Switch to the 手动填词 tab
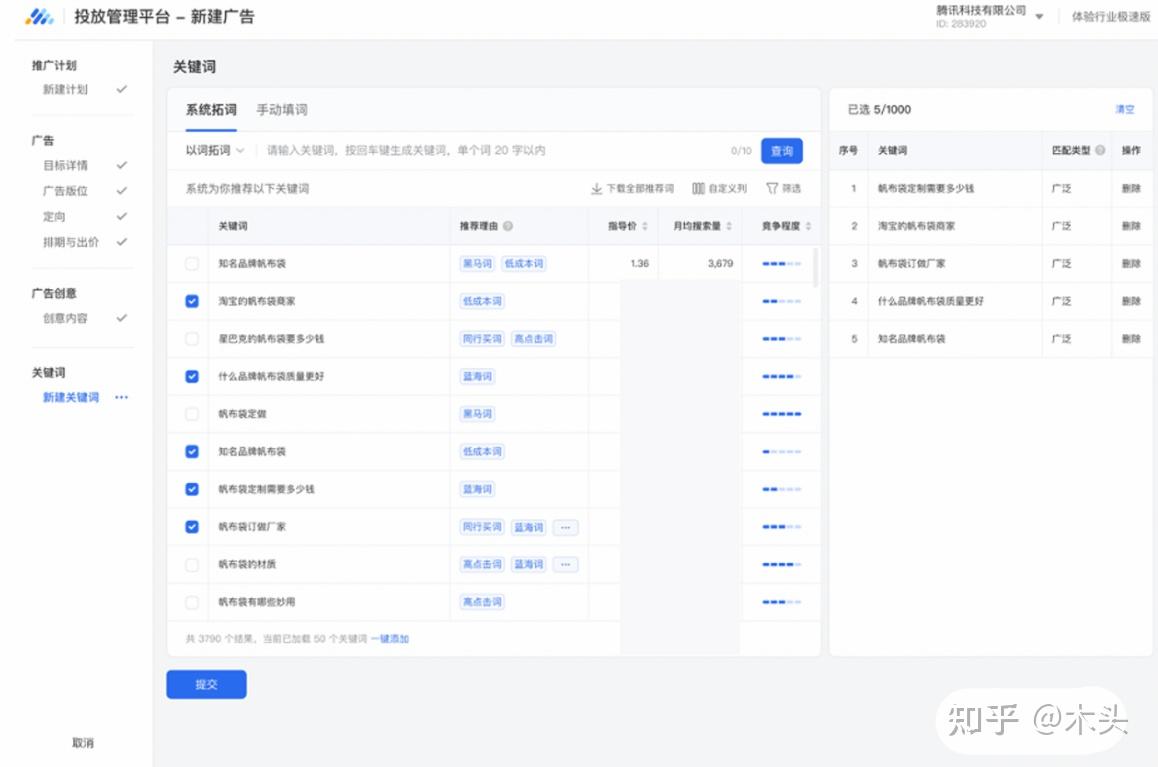This screenshot has width=1158, height=767. (281, 110)
